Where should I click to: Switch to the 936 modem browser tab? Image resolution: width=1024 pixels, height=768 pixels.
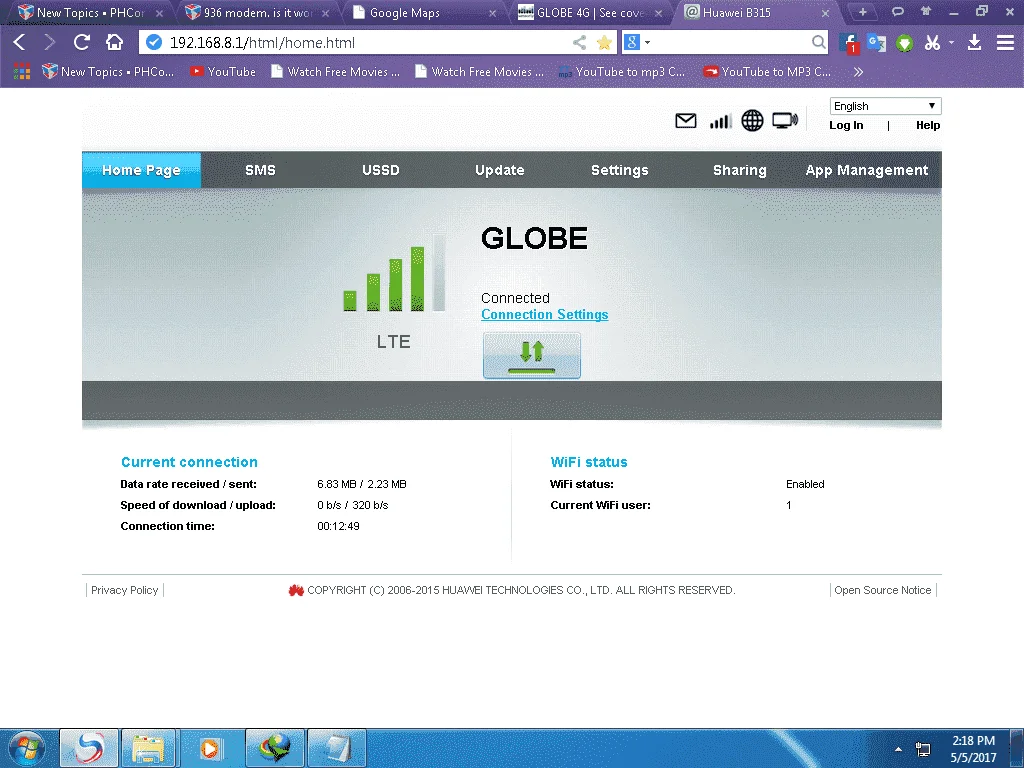pyautogui.click(x=257, y=12)
